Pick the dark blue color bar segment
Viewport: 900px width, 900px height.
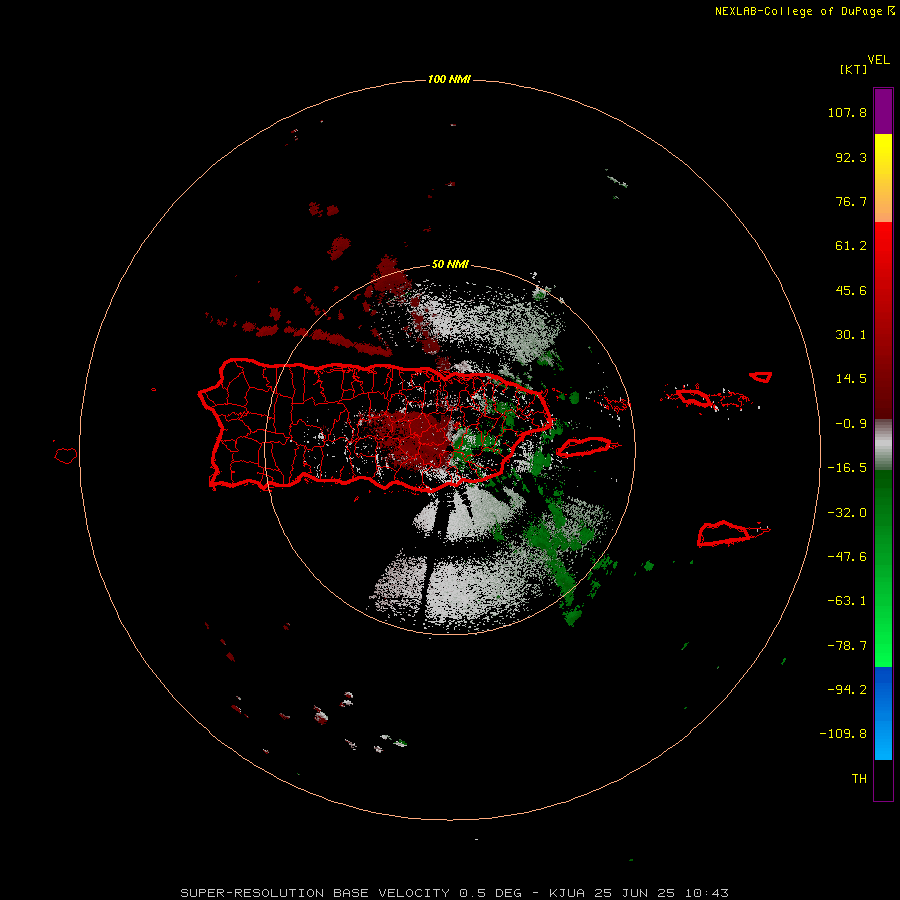click(883, 689)
